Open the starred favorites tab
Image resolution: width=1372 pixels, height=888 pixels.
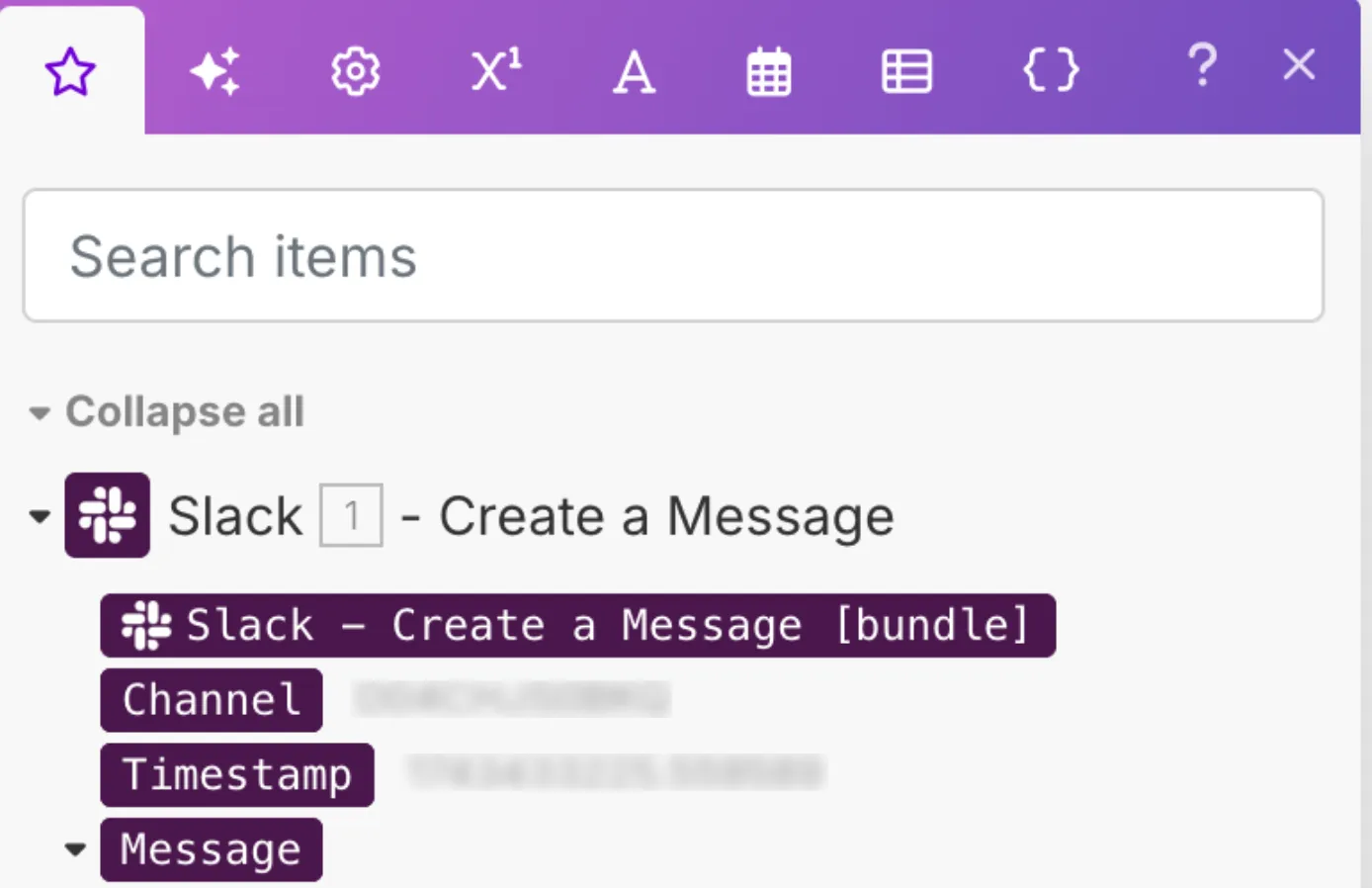(x=70, y=71)
